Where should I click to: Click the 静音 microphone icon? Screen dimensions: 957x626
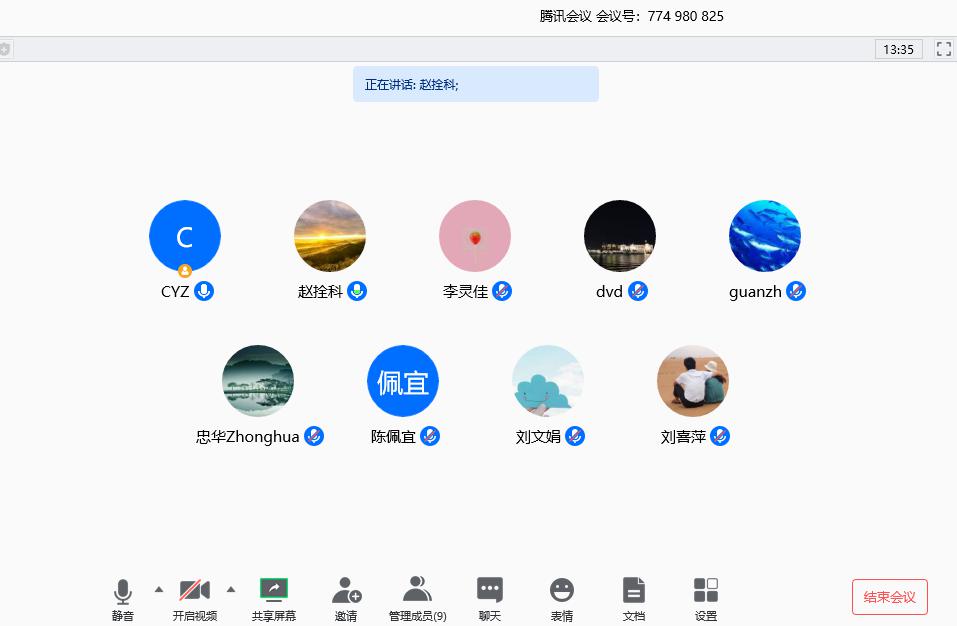pos(123,592)
